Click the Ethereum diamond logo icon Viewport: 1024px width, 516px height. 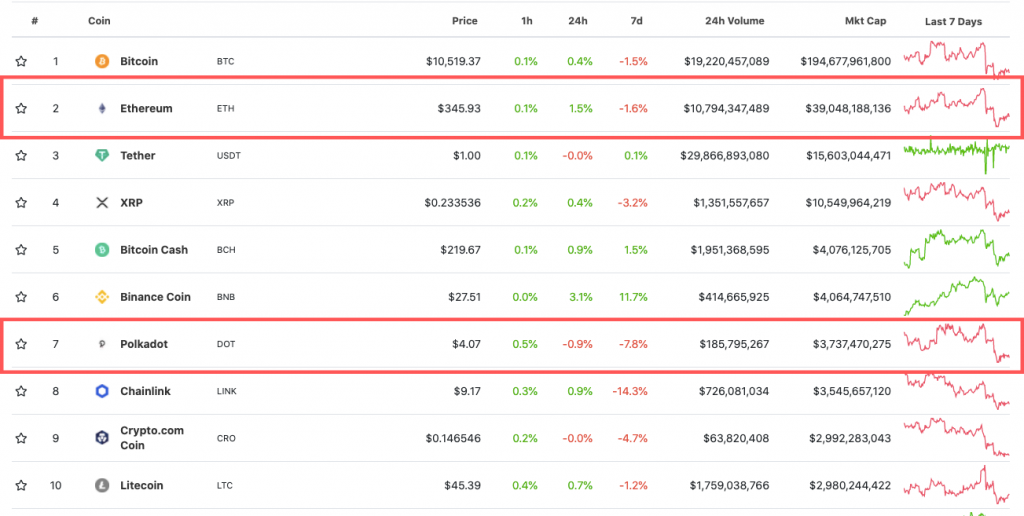(x=102, y=108)
